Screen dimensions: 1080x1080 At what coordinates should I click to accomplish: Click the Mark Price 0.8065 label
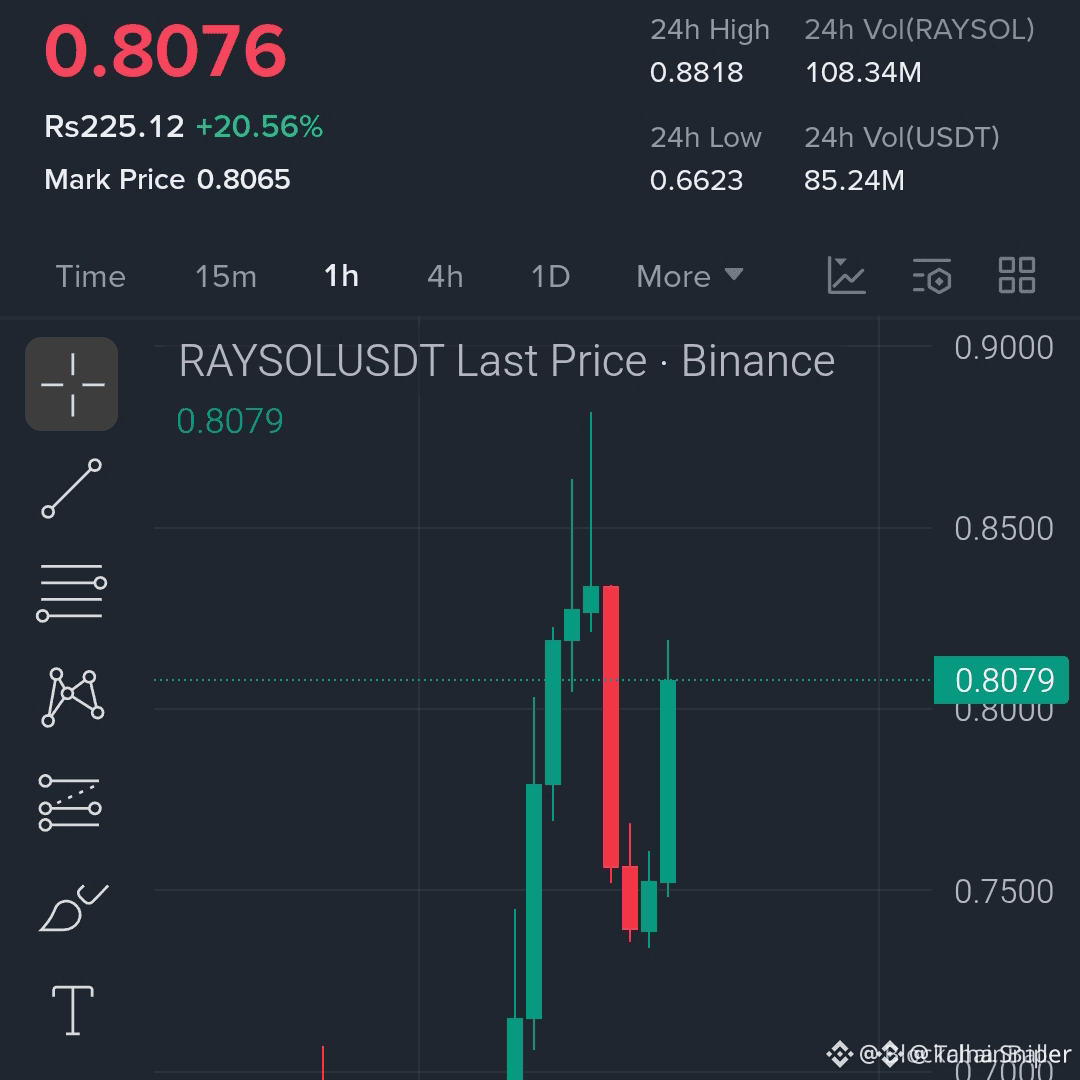coord(167,180)
